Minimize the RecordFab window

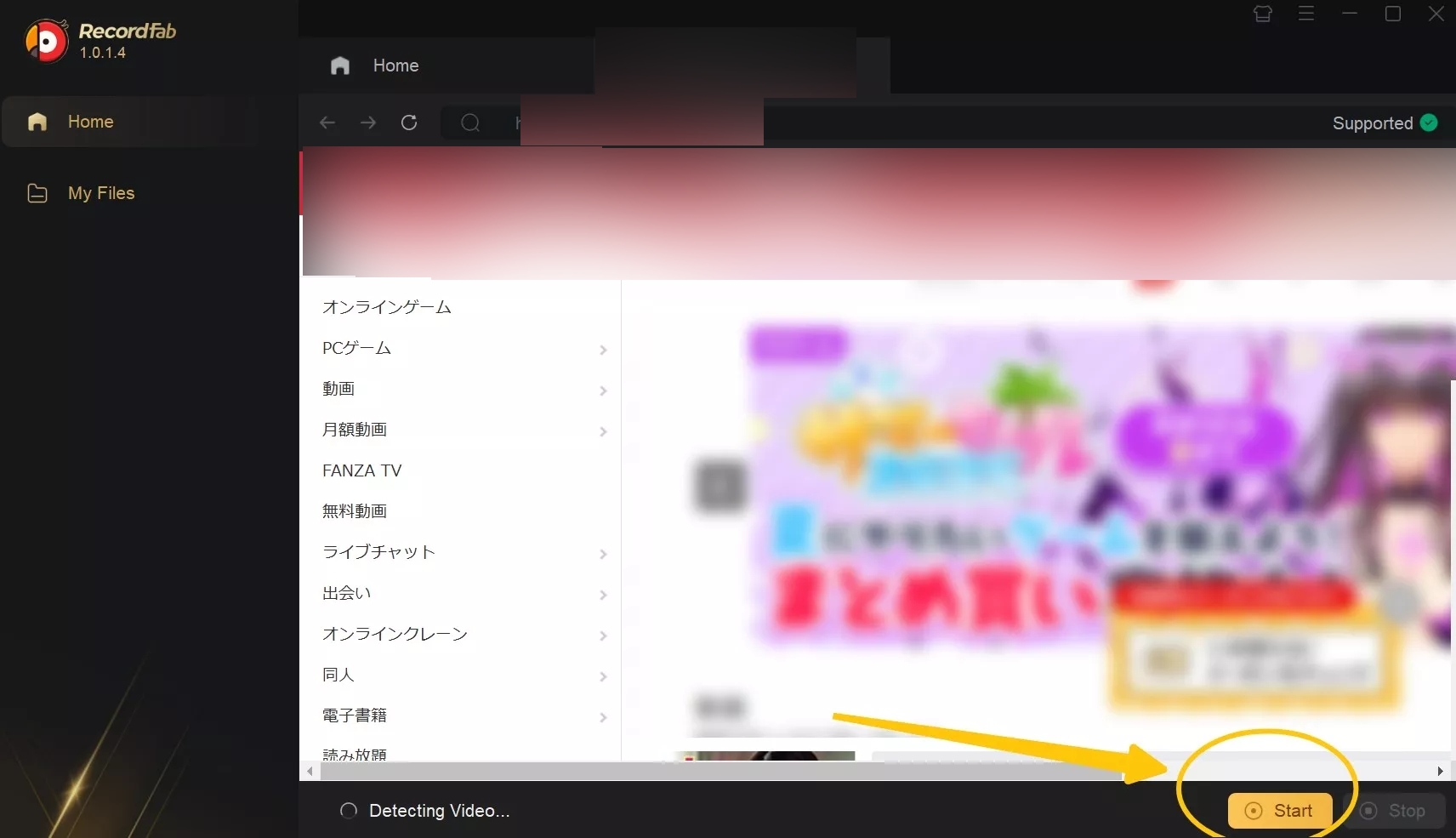[1350, 14]
